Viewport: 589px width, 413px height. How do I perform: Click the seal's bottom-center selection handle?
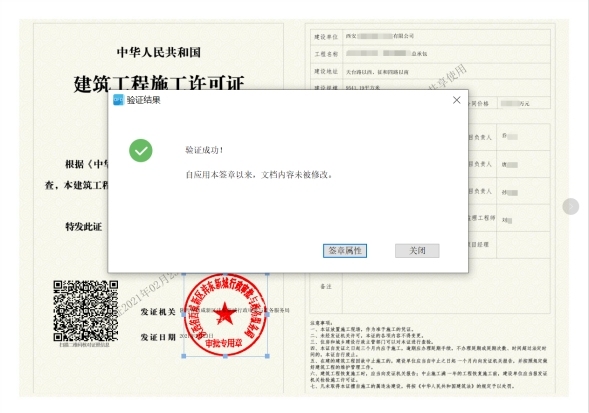point(225,356)
